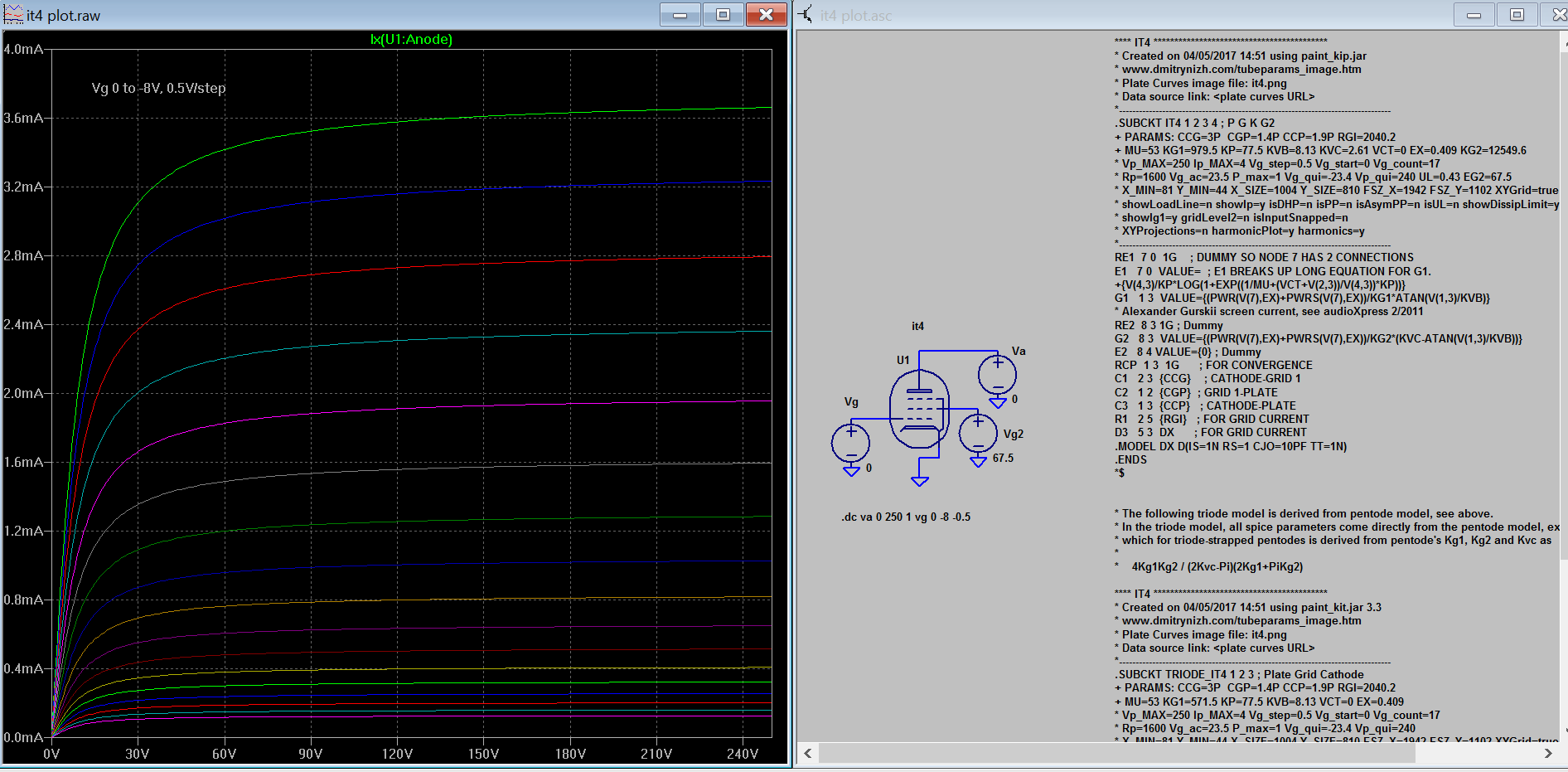Maximize the it4 plot.raw window
This screenshot has width=1568, height=772.
pyautogui.click(x=723, y=15)
